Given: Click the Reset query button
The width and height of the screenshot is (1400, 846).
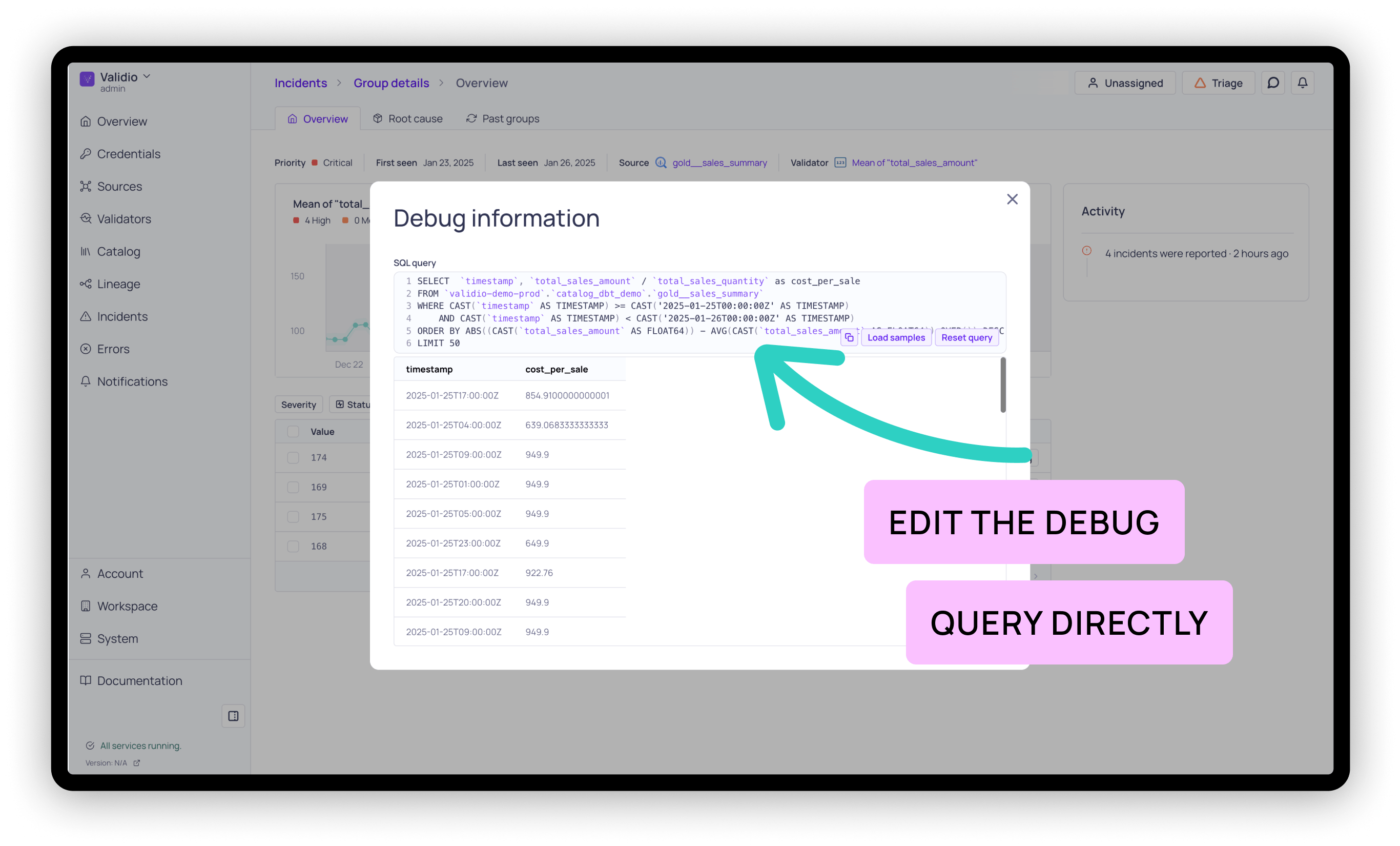Looking at the screenshot, I should (966, 338).
